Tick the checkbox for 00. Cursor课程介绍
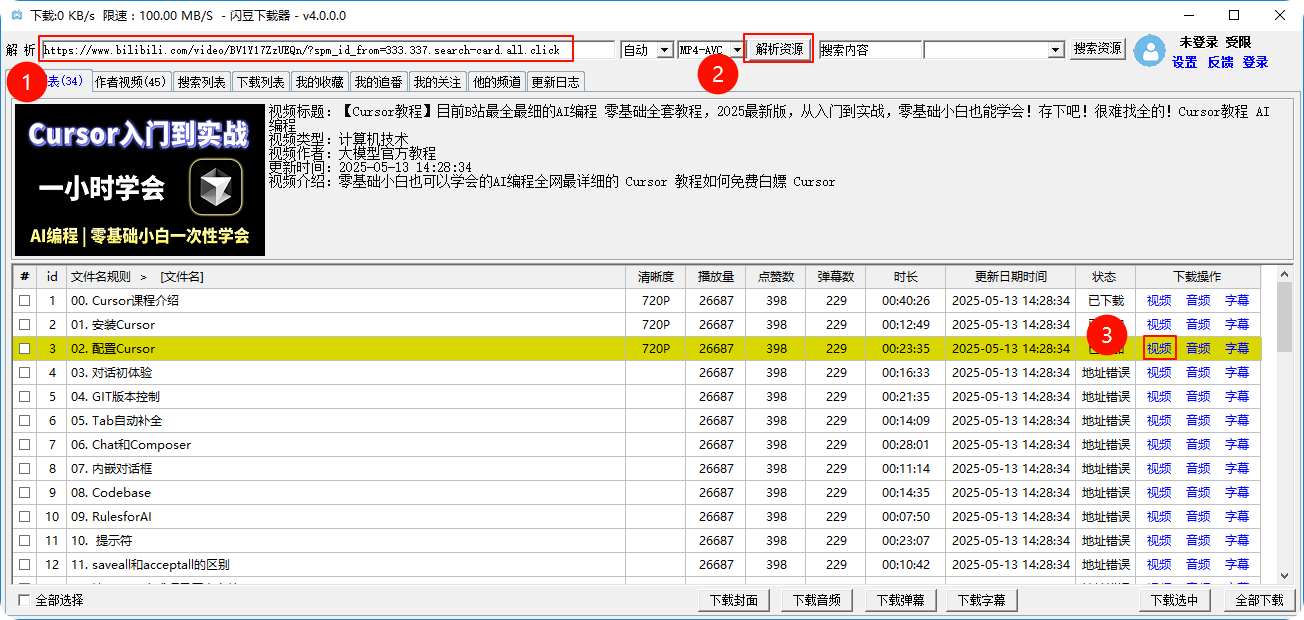1304x620 pixels. click(x=24, y=301)
